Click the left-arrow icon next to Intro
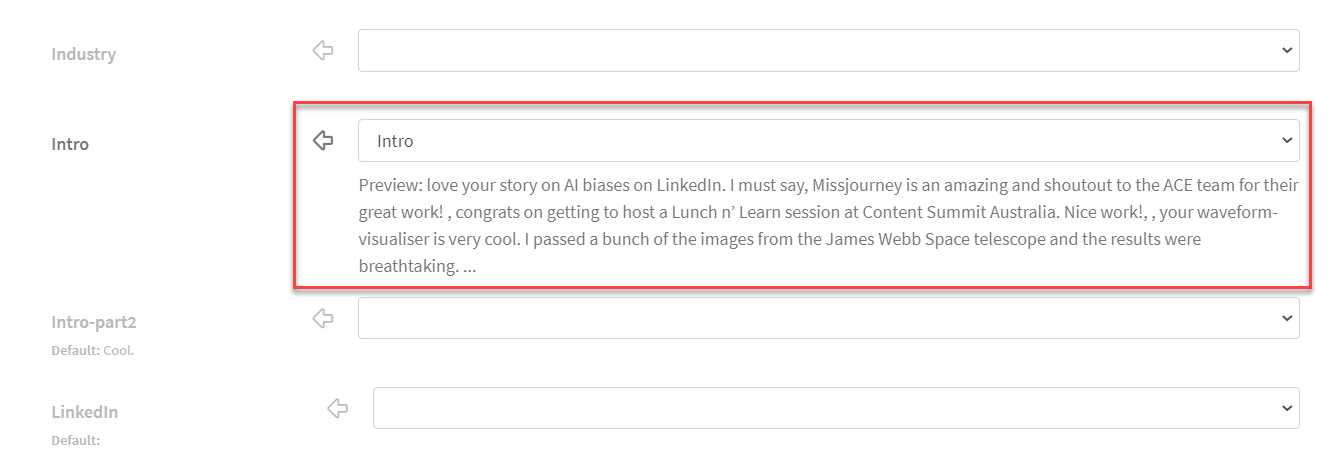 (x=322, y=140)
